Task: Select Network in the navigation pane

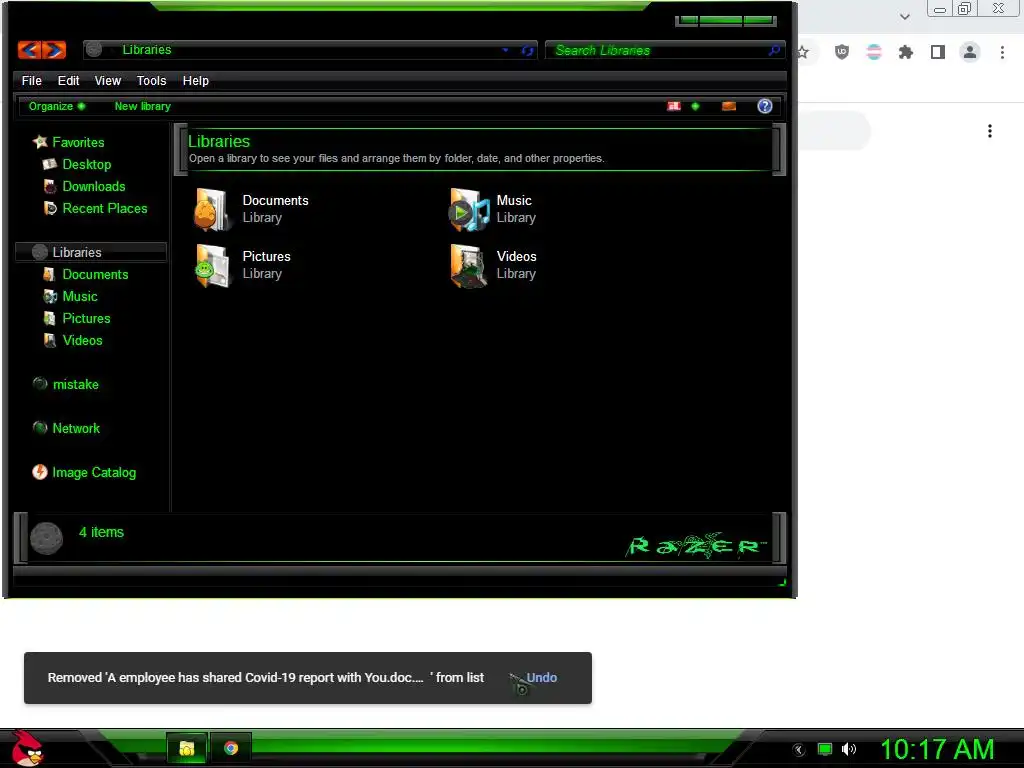Action: pos(76,428)
